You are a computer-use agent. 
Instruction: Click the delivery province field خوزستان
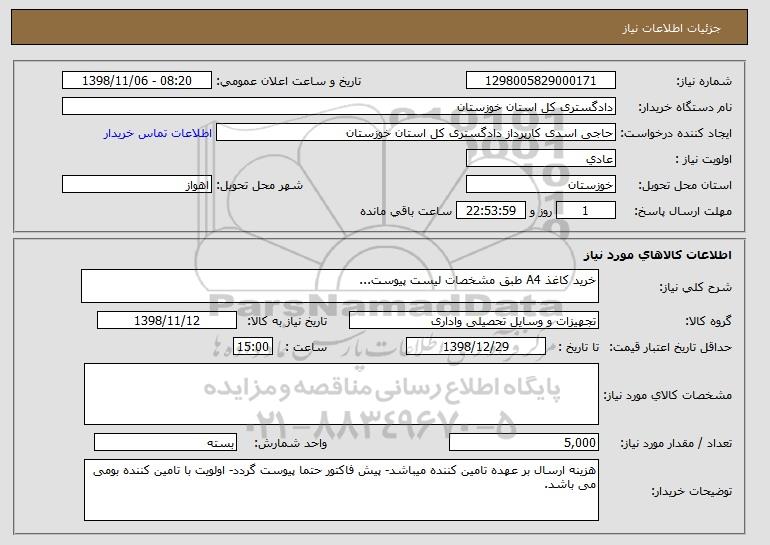coord(541,185)
